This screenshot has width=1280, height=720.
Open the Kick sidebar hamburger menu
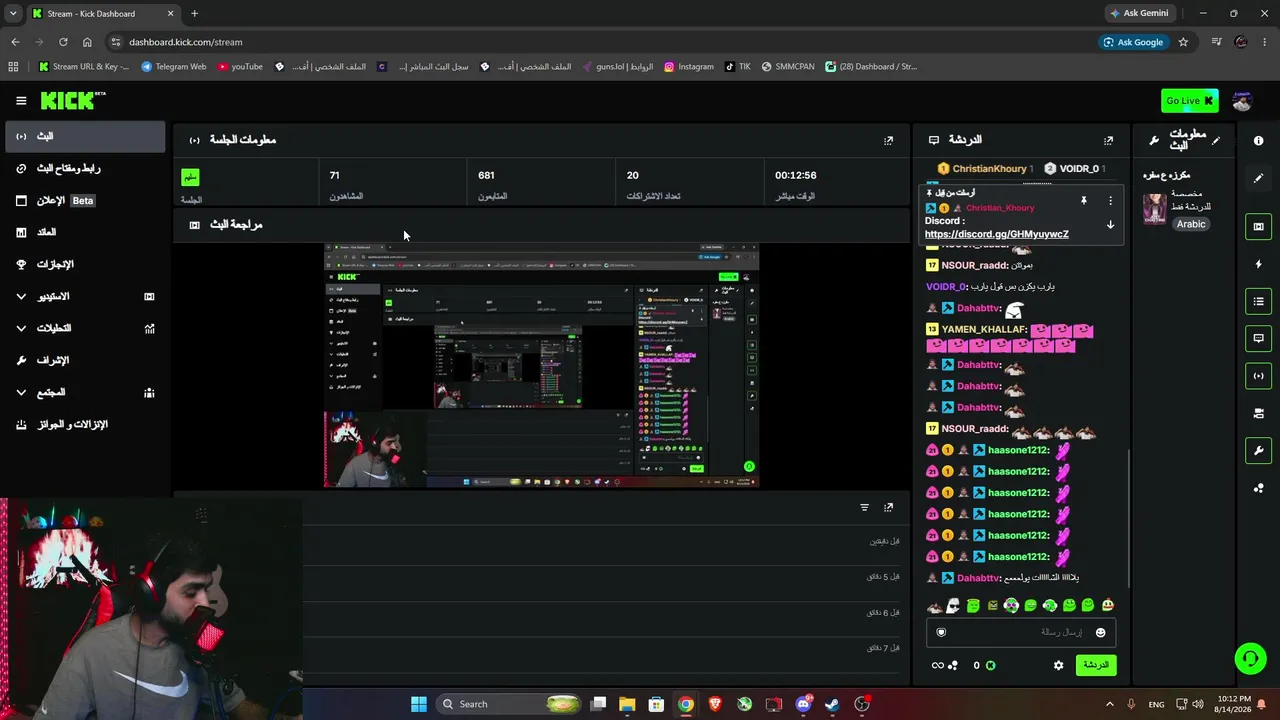coord(21,101)
